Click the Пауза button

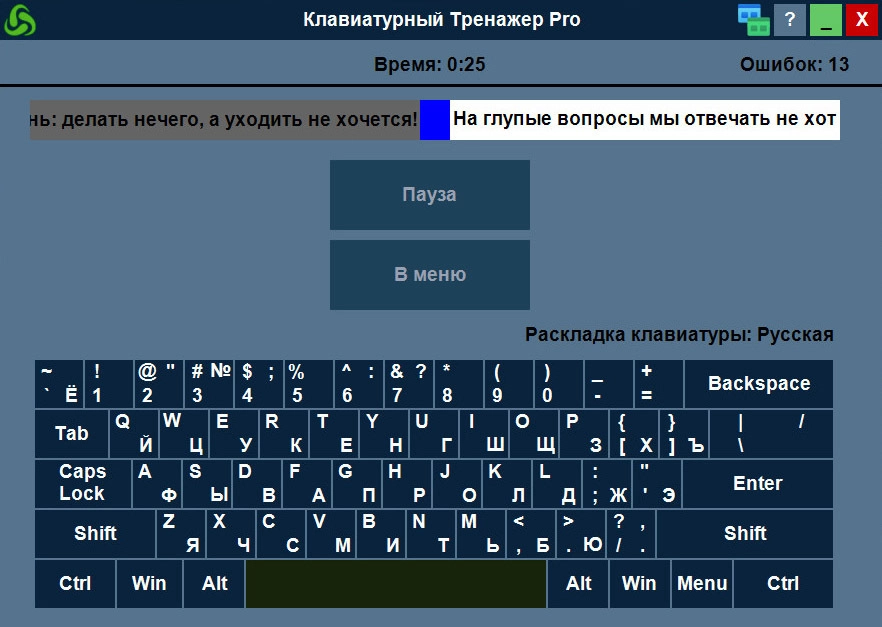[430, 195]
